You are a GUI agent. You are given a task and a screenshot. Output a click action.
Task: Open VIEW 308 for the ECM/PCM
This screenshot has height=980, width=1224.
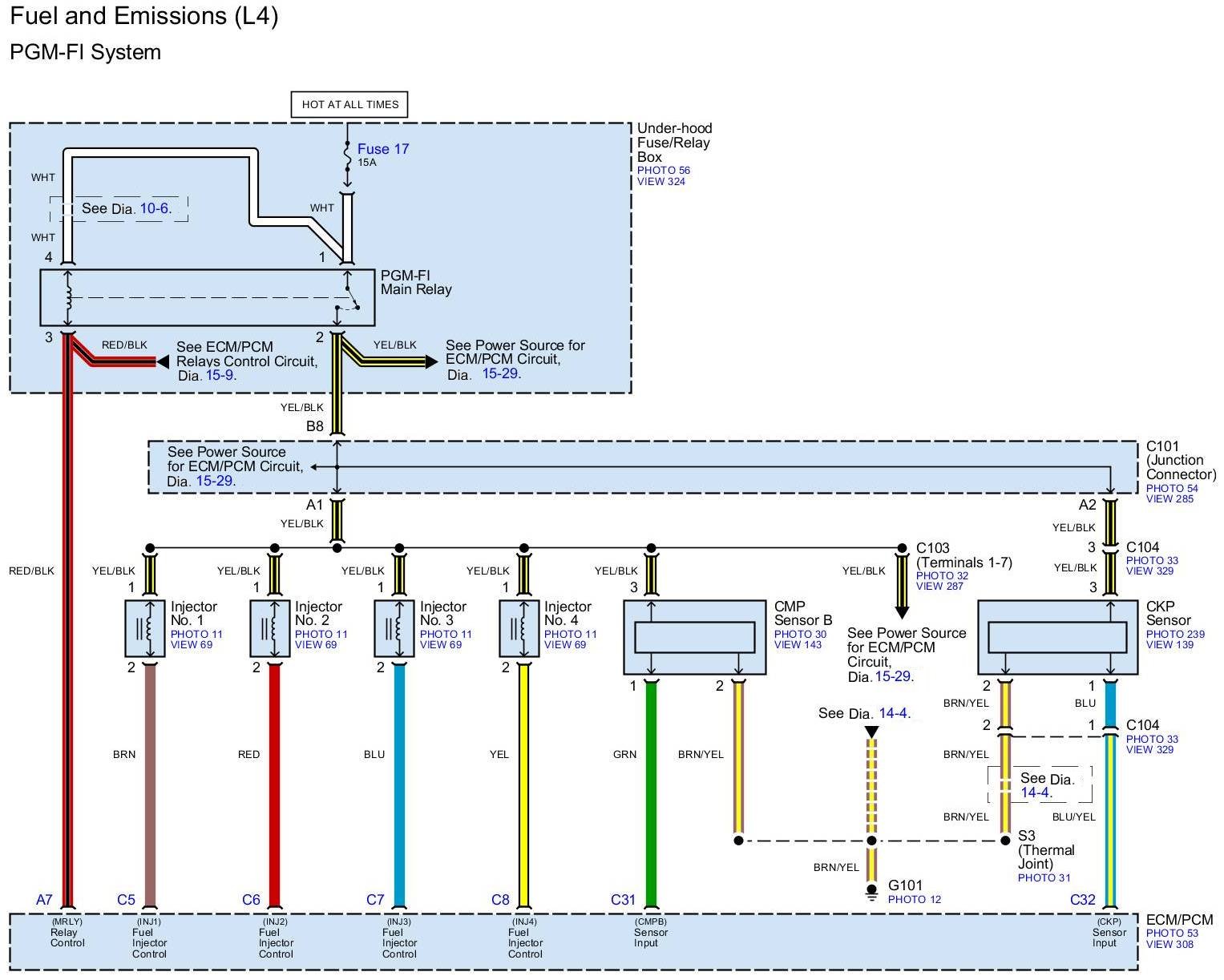(x=1169, y=945)
